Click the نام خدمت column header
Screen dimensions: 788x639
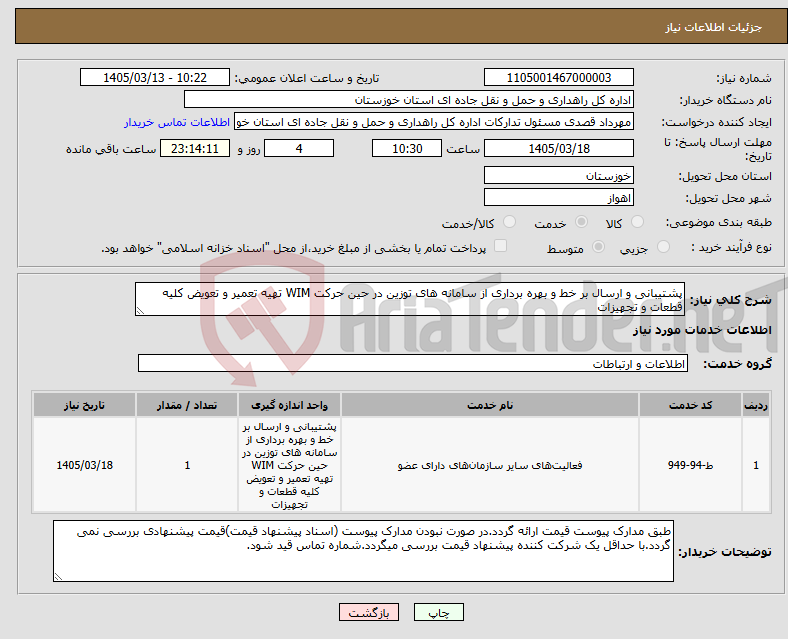coord(490,405)
